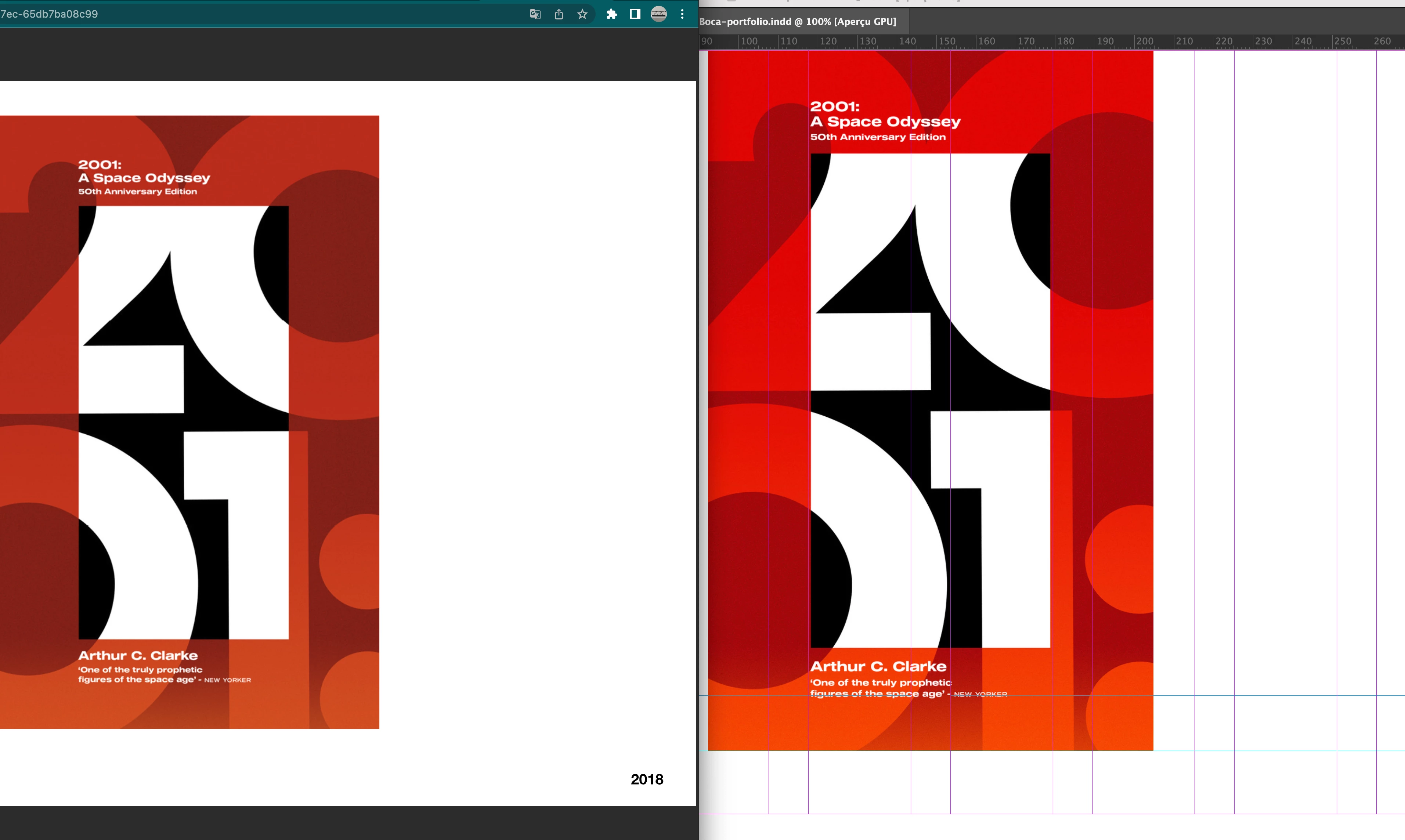Screen dimensions: 1405x840
Task: Click the share page icon
Action: click(x=559, y=14)
